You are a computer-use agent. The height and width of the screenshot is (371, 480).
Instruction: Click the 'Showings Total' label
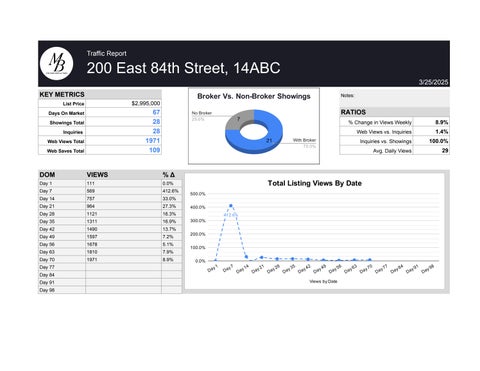click(x=67, y=123)
